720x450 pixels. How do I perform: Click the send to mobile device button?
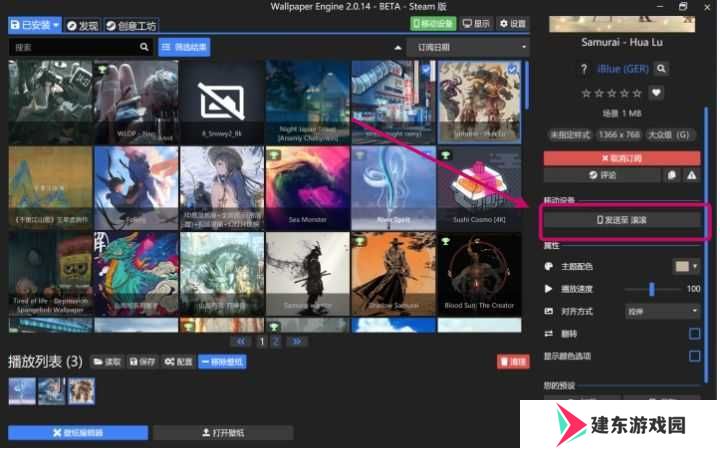(x=622, y=220)
